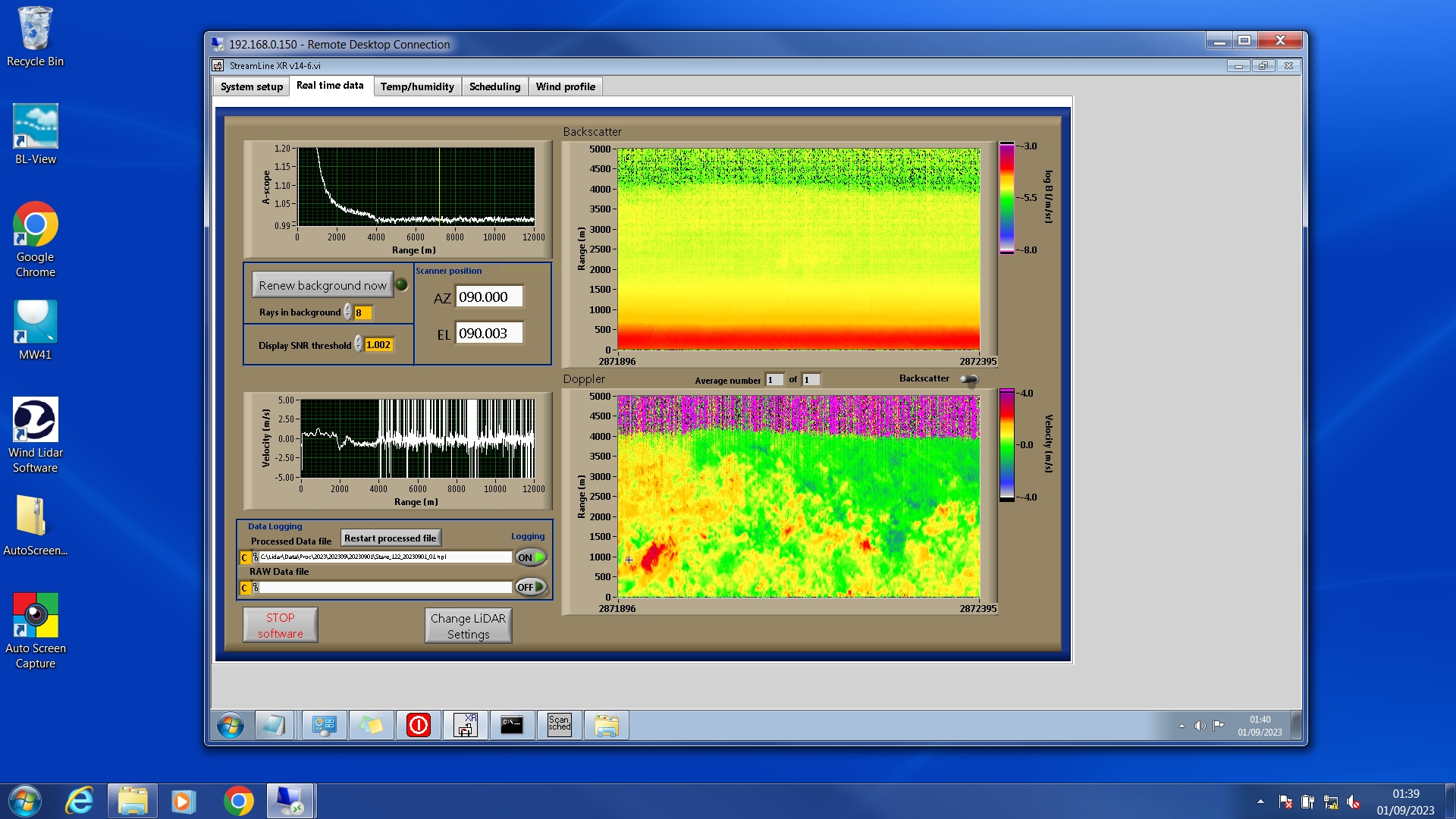The image size is (1456, 819).
Task: Show hidden icons in remote system tray
Action: coord(1181,726)
